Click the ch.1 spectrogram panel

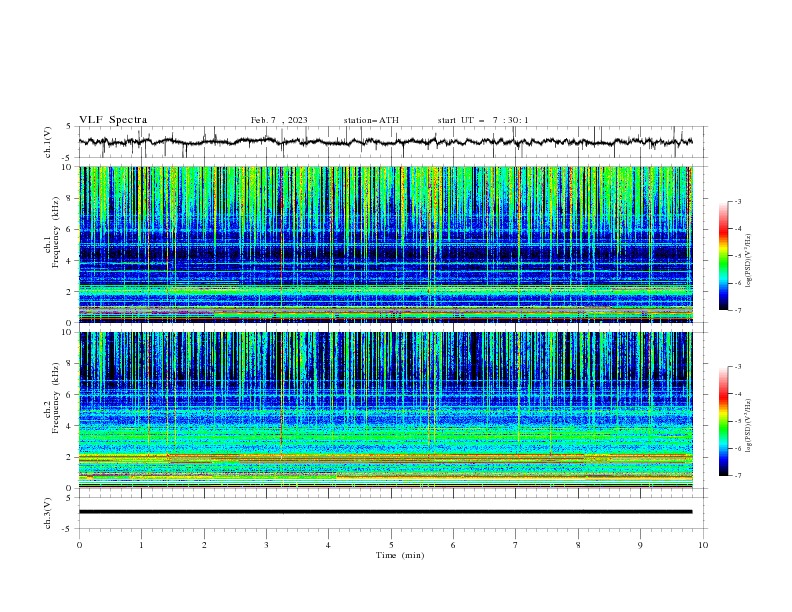(385, 244)
